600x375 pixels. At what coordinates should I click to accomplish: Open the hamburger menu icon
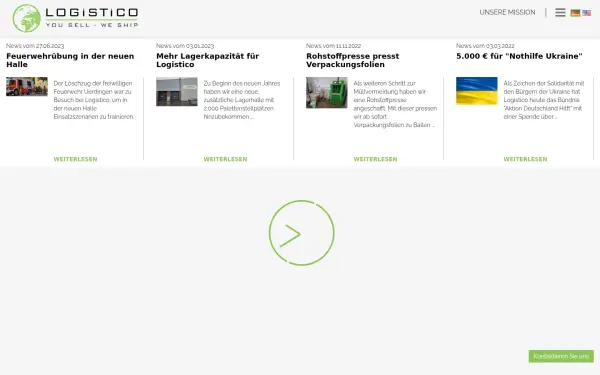pos(560,13)
